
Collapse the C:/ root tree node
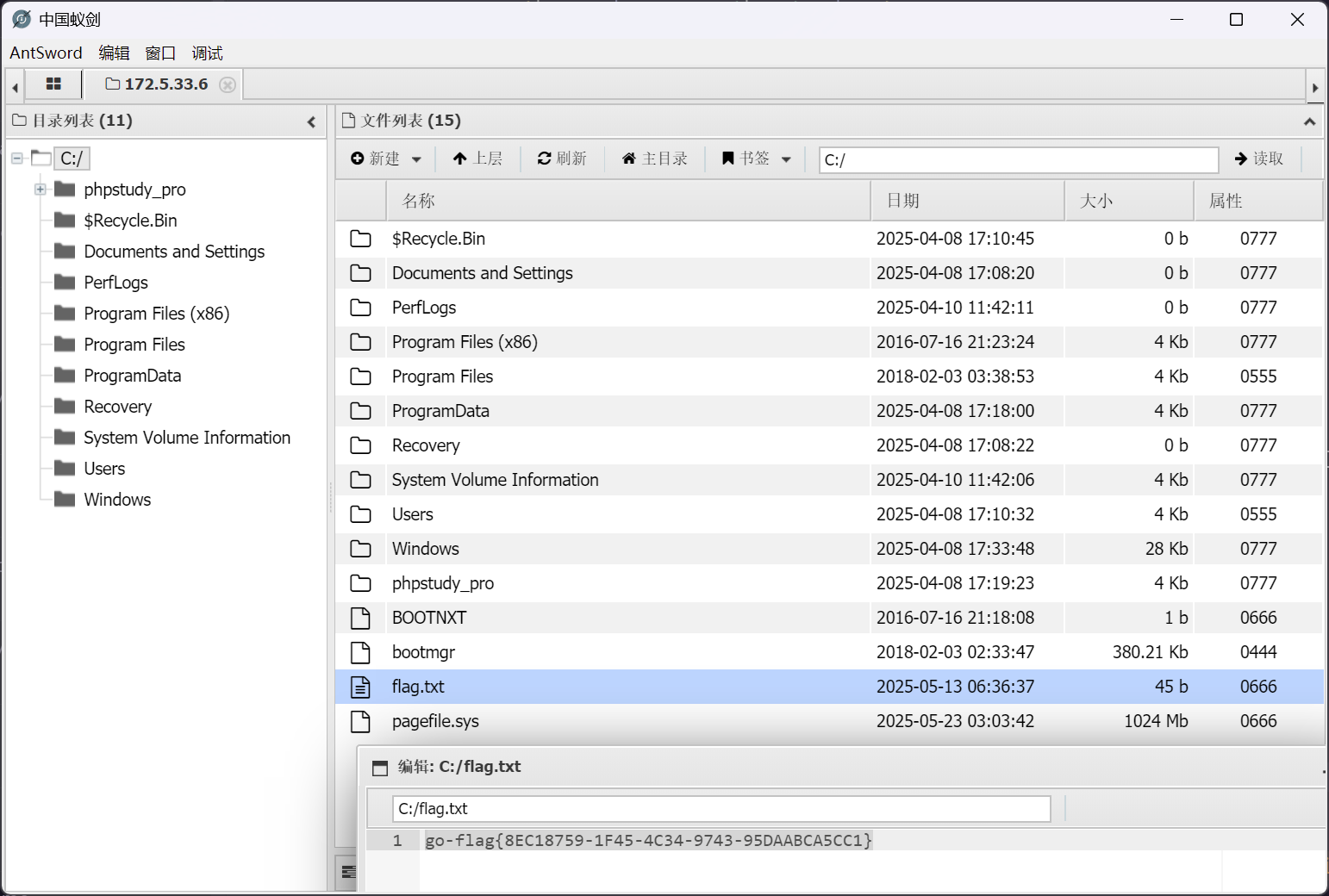(17, 159)
